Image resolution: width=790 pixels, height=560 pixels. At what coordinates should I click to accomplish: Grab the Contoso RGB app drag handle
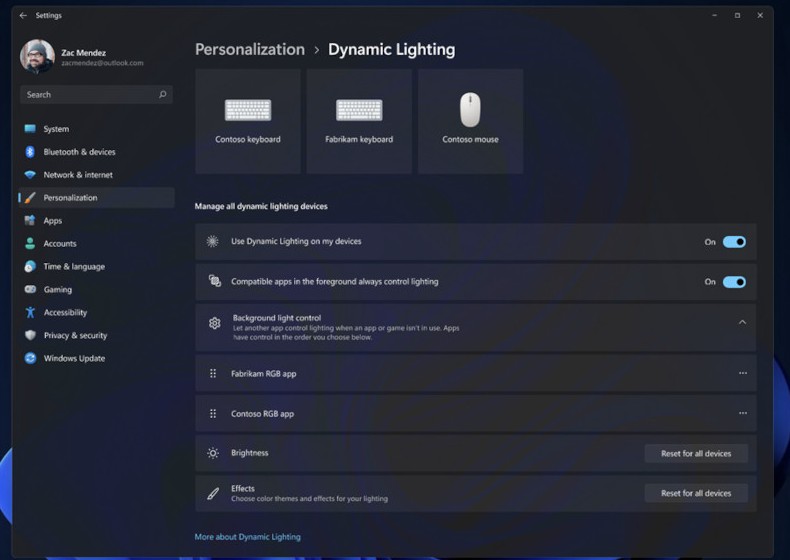tap(213, 414)
